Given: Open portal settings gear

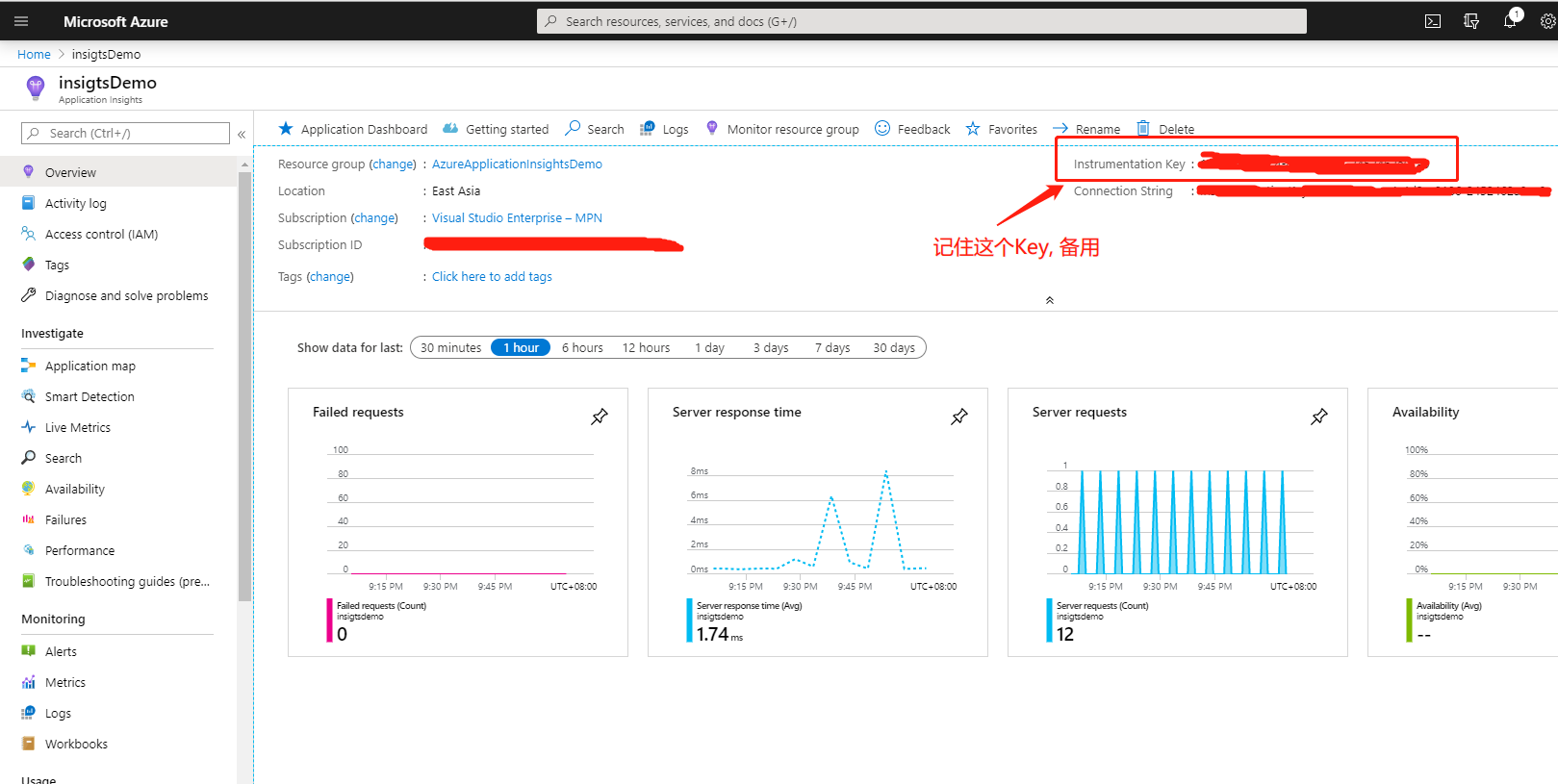Looking at the screenshot, I should (x=1548, y=21).
